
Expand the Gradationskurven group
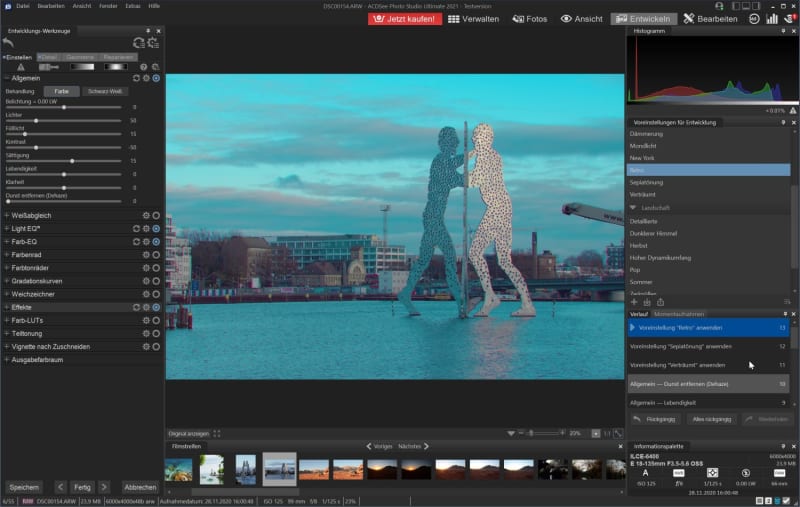click(7, 281)
